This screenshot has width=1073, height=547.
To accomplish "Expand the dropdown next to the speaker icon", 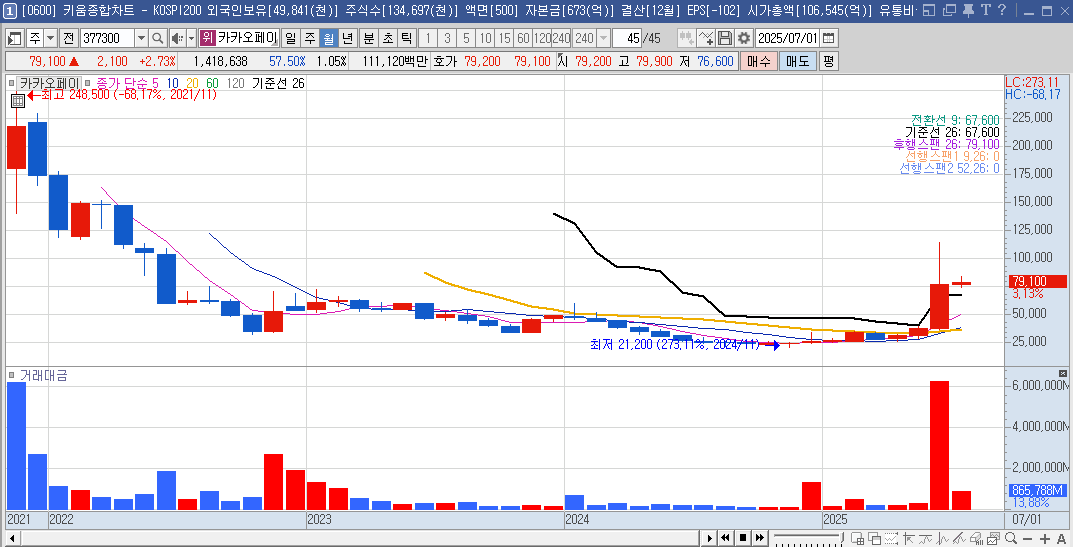I will [192, 38].
